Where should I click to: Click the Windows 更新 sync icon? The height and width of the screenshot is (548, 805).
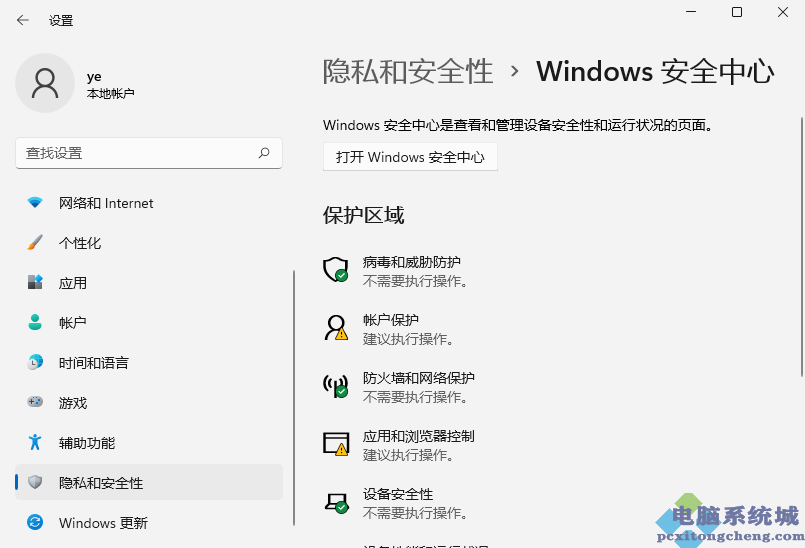click(x=35, y=522)
